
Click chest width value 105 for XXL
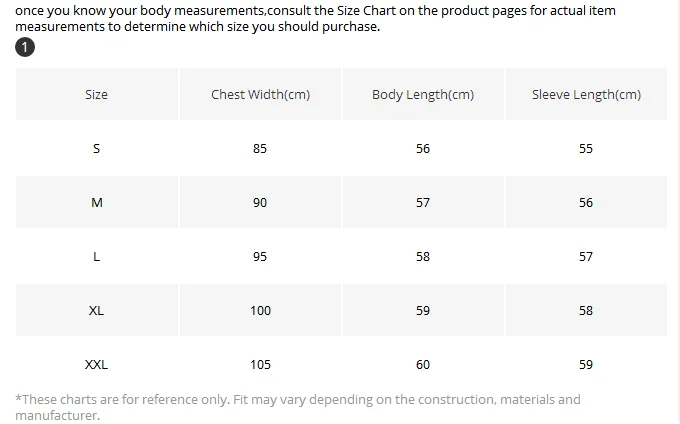pyautogui.click(x=260, y=364)
